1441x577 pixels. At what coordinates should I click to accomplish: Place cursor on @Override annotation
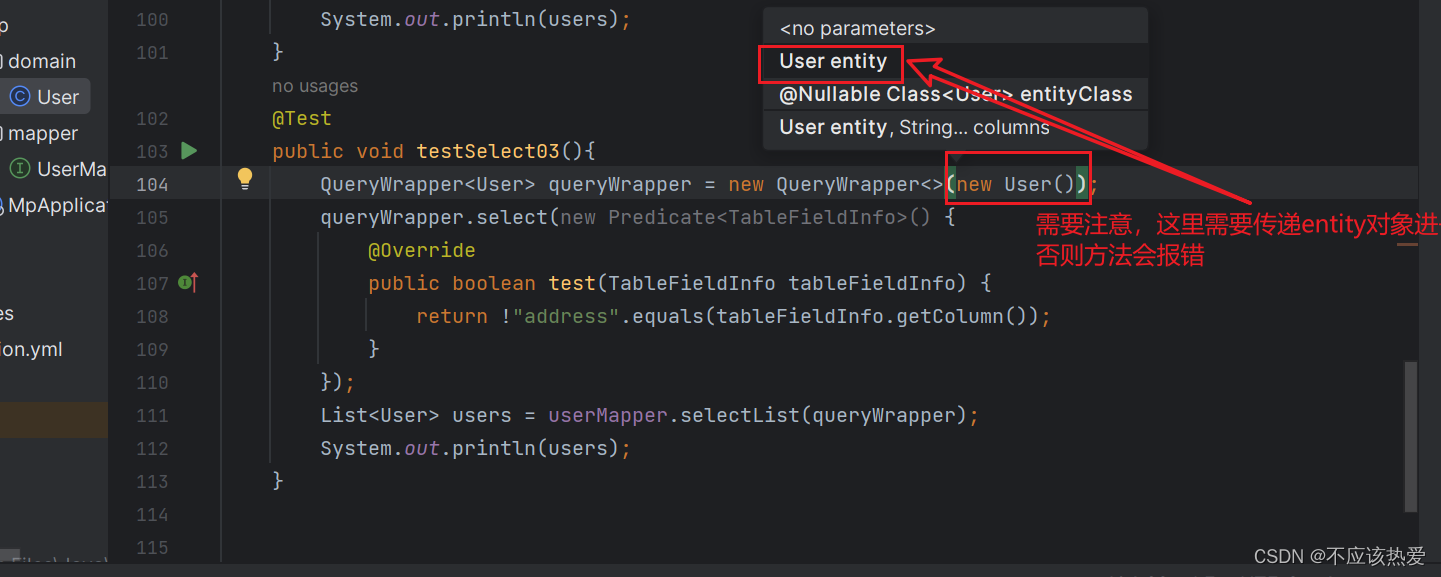[422, 250]
